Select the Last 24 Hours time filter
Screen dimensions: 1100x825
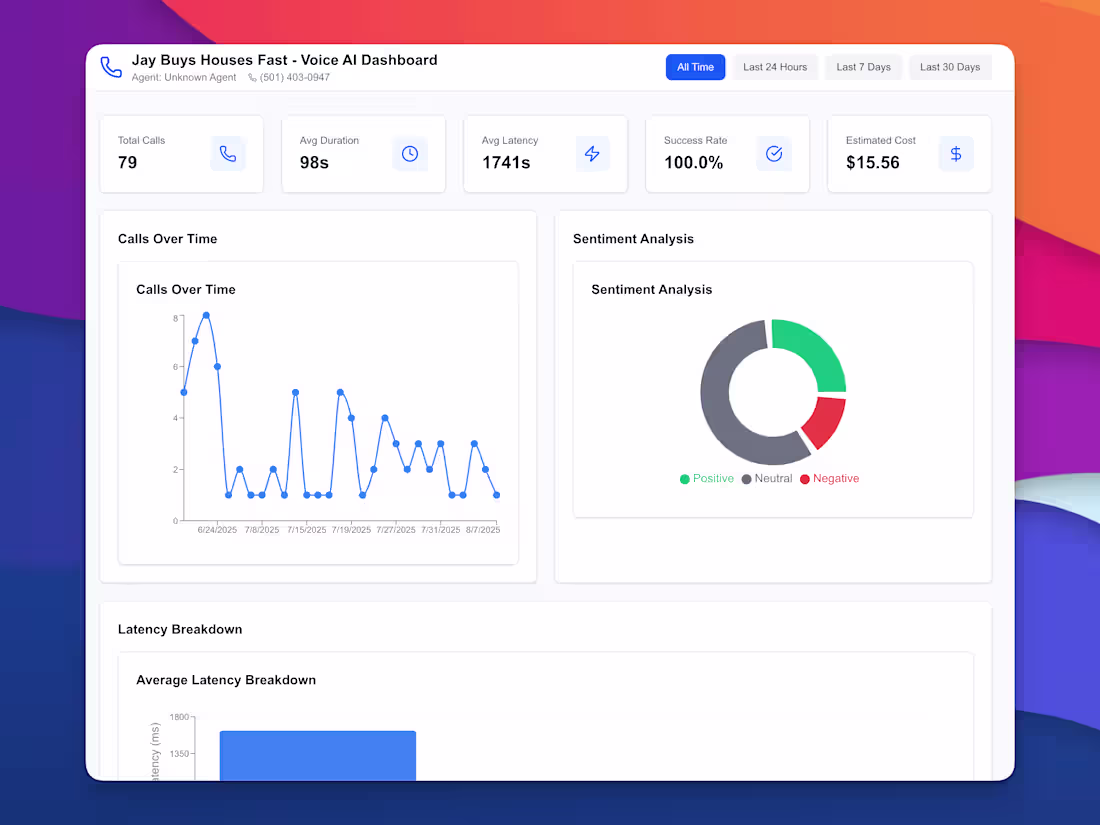pos(775,66)
